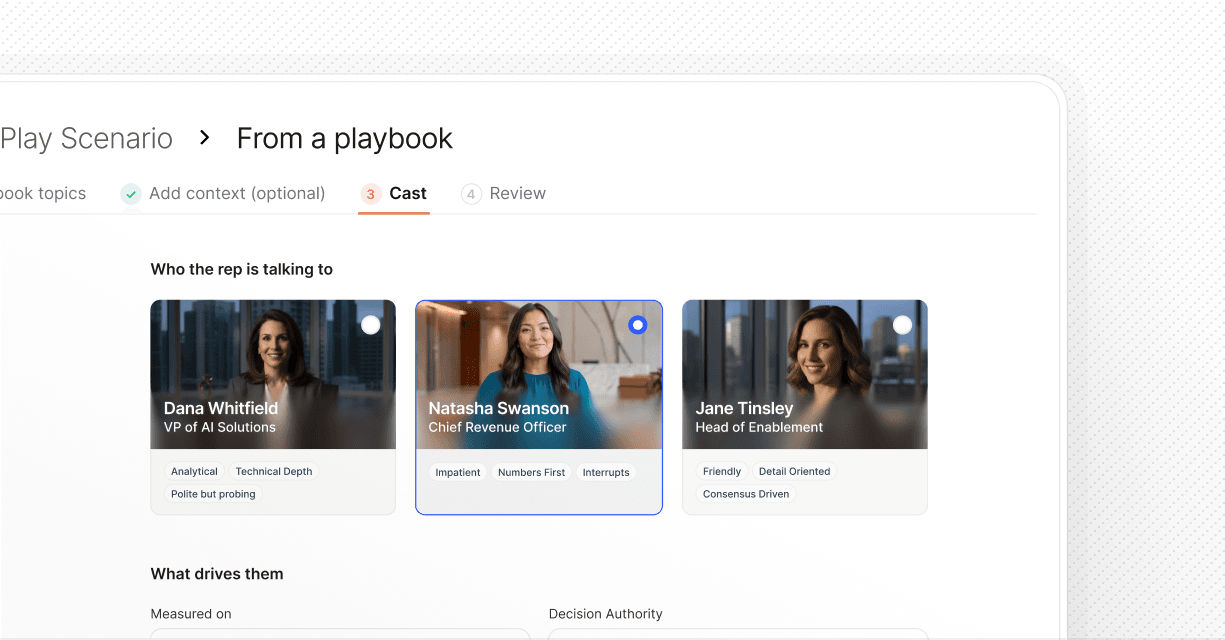Select the Dana Whitfield radio button
Viewport: 1225px width, 640px height.
point(371,325)
